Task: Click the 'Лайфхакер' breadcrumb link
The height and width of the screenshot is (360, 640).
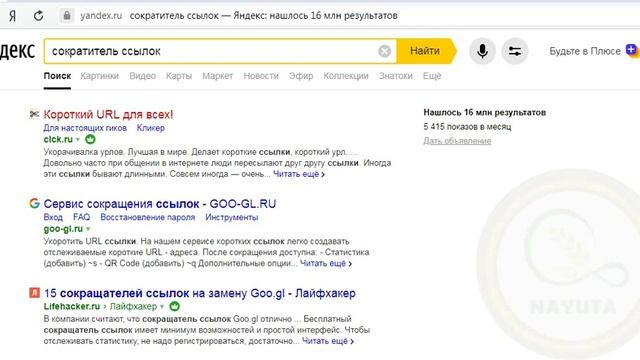Action: click(x=133, y=306)
